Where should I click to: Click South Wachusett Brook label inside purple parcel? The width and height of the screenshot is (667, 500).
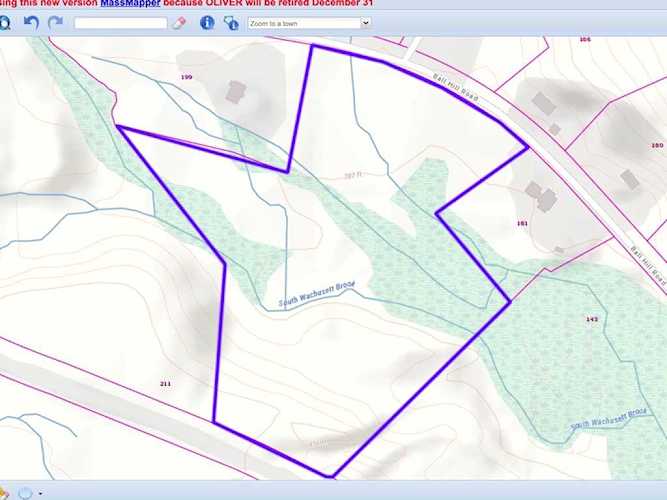pyautogui.click(x=316, y=294)
